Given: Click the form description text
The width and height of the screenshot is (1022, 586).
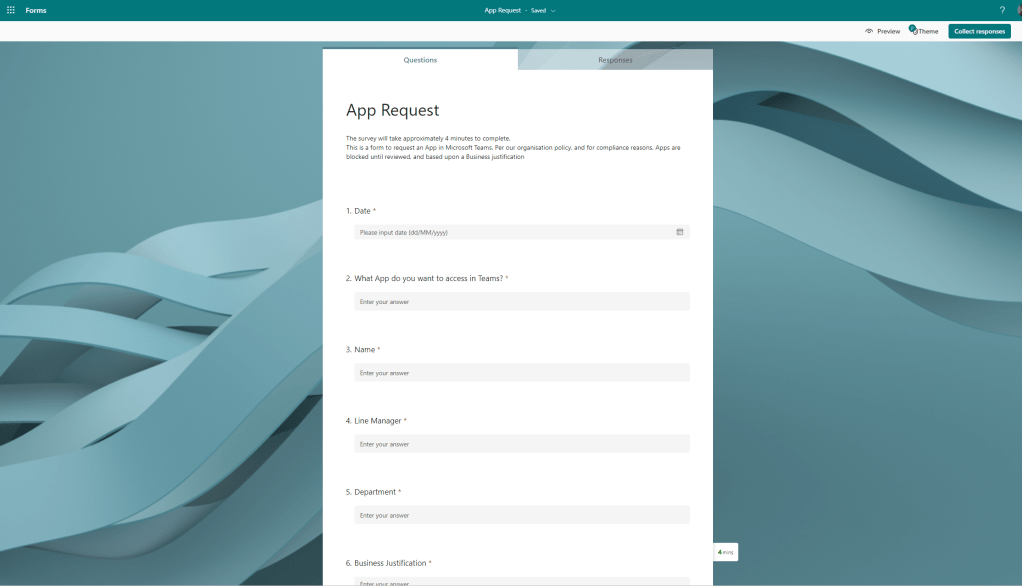Looking at the screenshot, I should 513,148.
